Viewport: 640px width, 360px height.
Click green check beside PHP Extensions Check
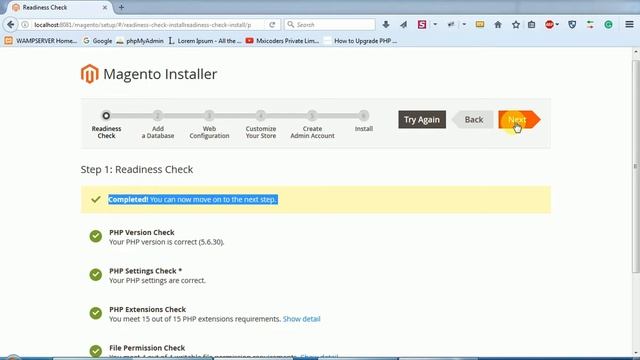96,313
